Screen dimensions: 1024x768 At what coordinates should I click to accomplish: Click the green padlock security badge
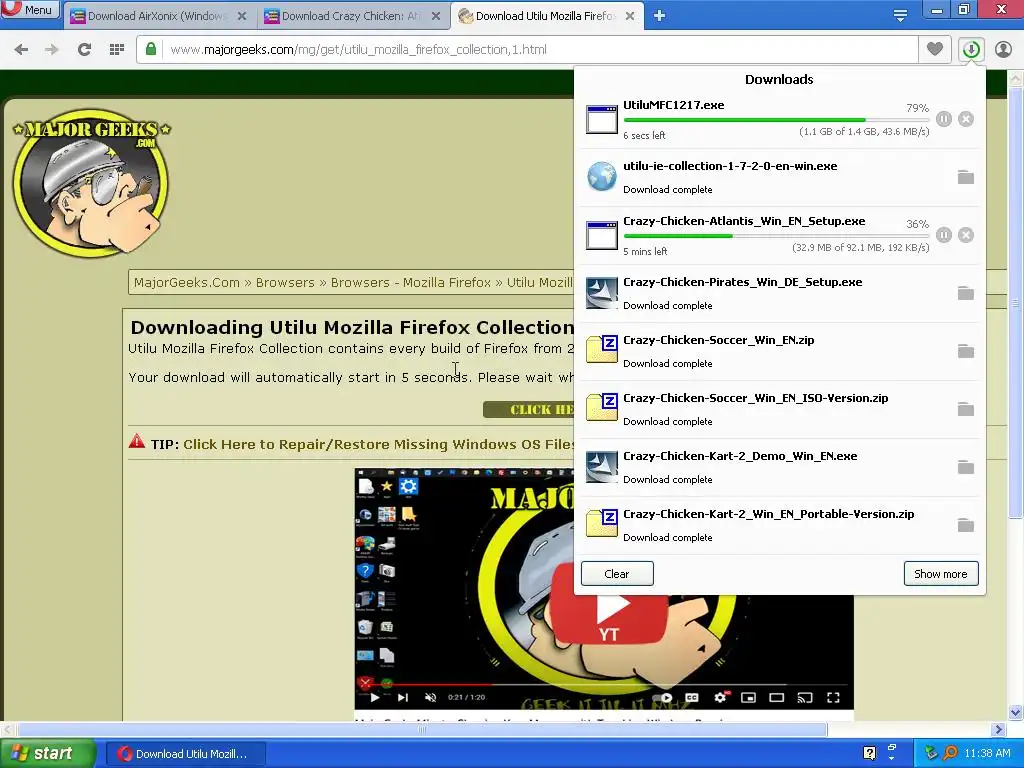[x=151, y=50]
